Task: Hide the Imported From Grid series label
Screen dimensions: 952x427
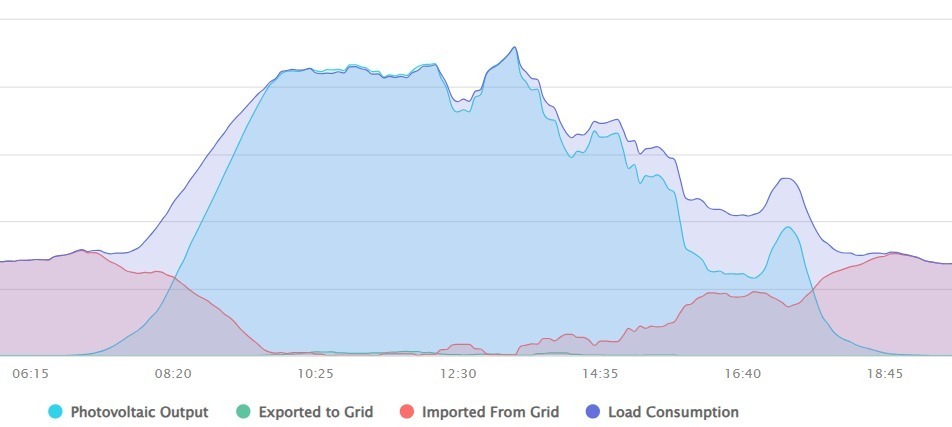Action: [491, 412]
